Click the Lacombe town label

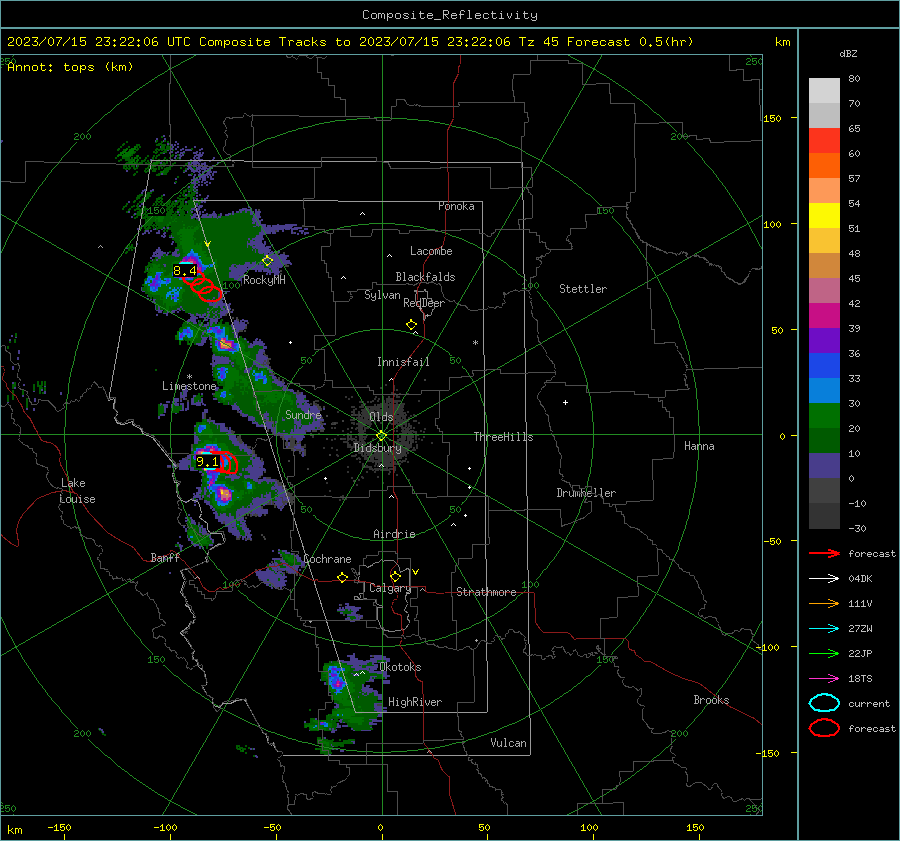pyautogui.click(x=431, y=251)
